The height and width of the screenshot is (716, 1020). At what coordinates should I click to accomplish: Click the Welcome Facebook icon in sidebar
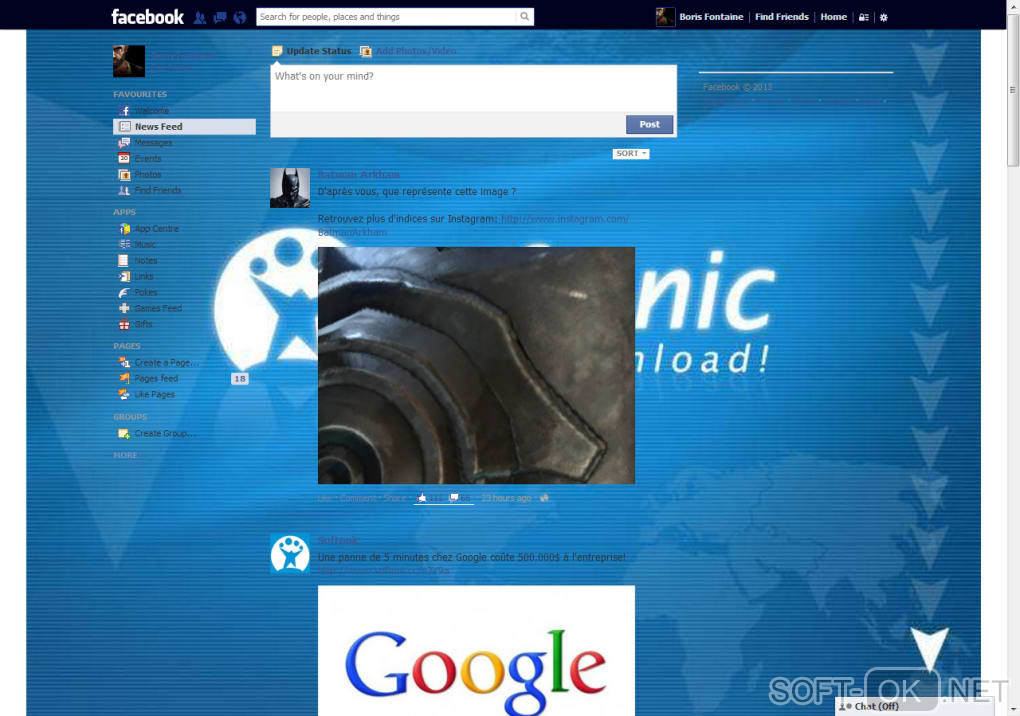point(124,111)
